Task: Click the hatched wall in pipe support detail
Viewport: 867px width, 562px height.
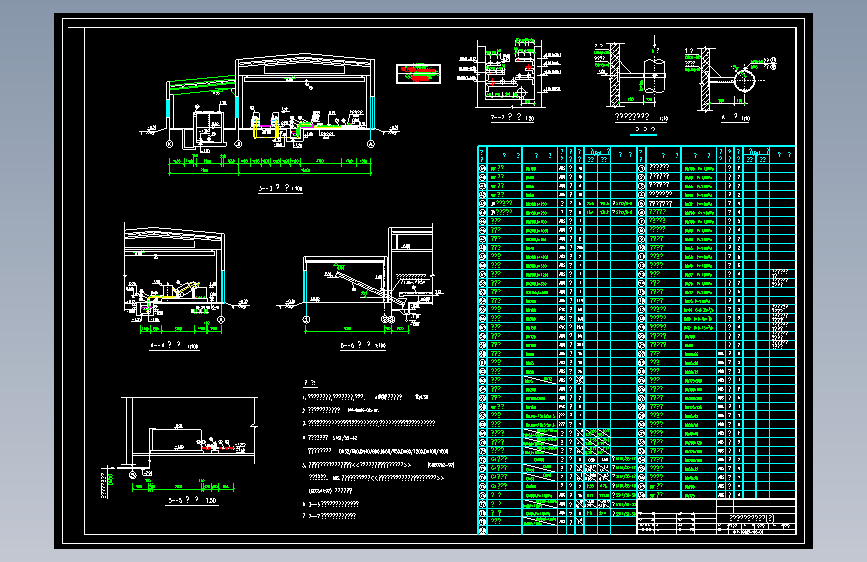Action: pyautogui.click(x=615, y=75)
